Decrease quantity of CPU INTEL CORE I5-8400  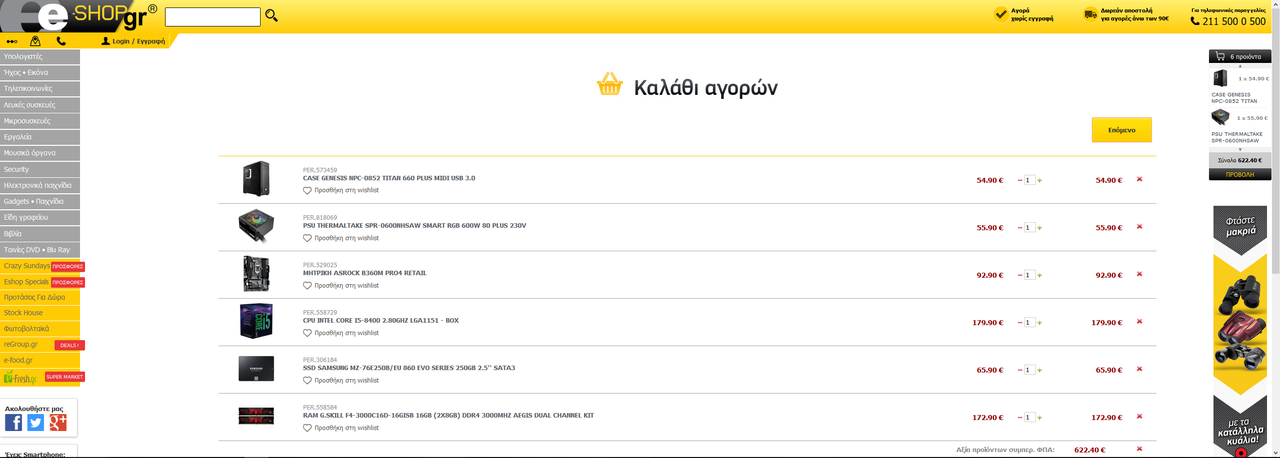pyautogui.click(x=1020, y=323)
